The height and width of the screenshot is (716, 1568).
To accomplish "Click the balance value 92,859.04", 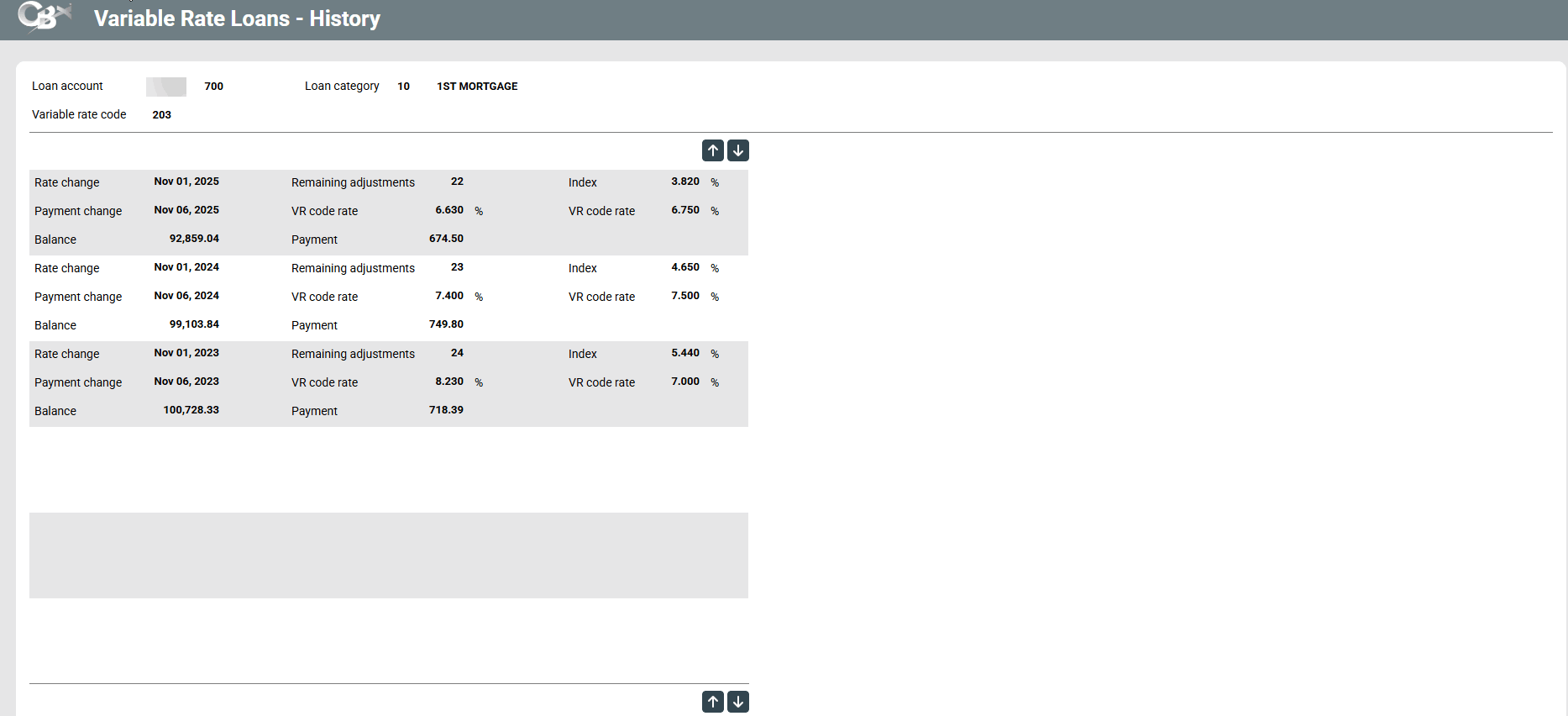I will point(194,239).
